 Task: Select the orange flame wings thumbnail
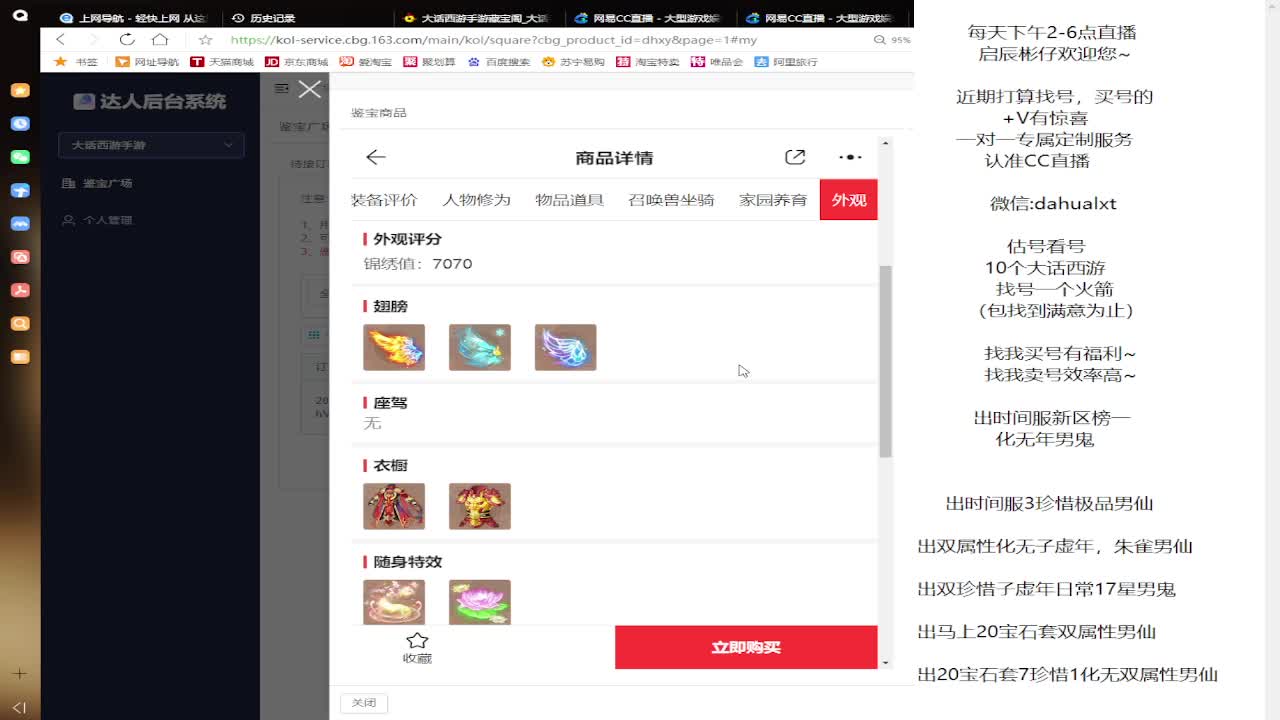coord(394,347)
